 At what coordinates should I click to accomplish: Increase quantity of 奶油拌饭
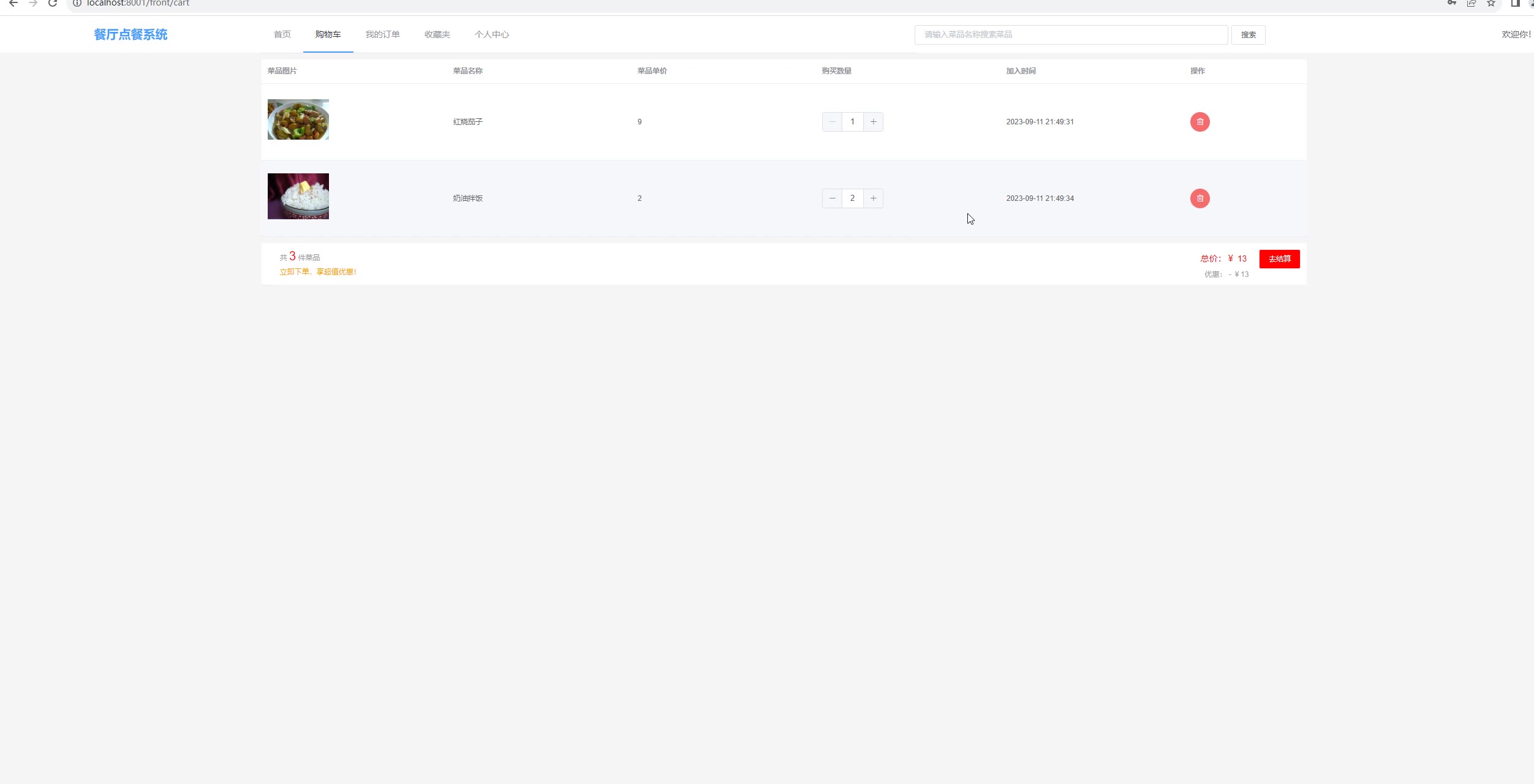(x=873, y=198)
